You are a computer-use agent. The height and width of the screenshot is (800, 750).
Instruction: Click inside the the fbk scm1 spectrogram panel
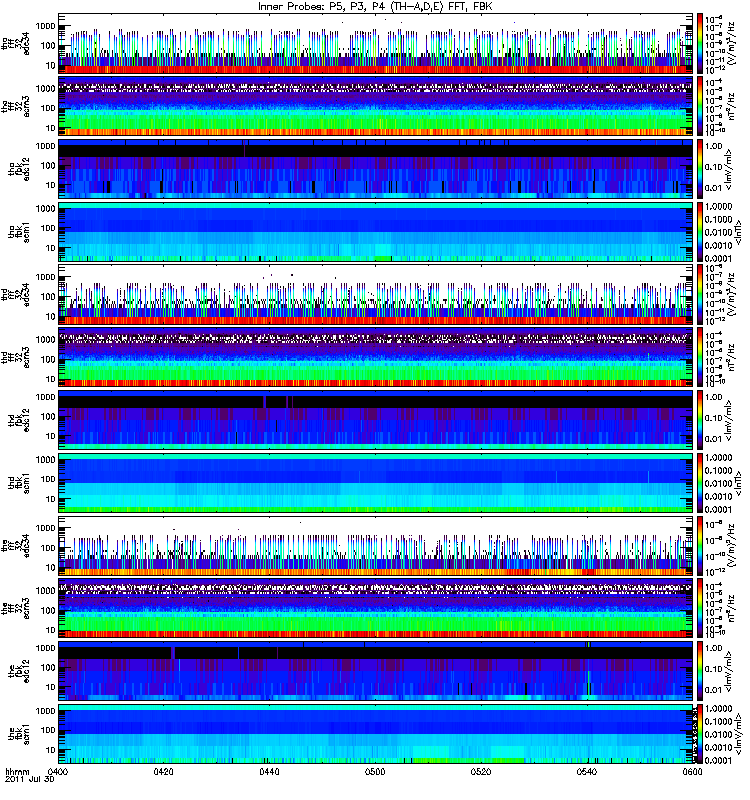tap(375, 734)
